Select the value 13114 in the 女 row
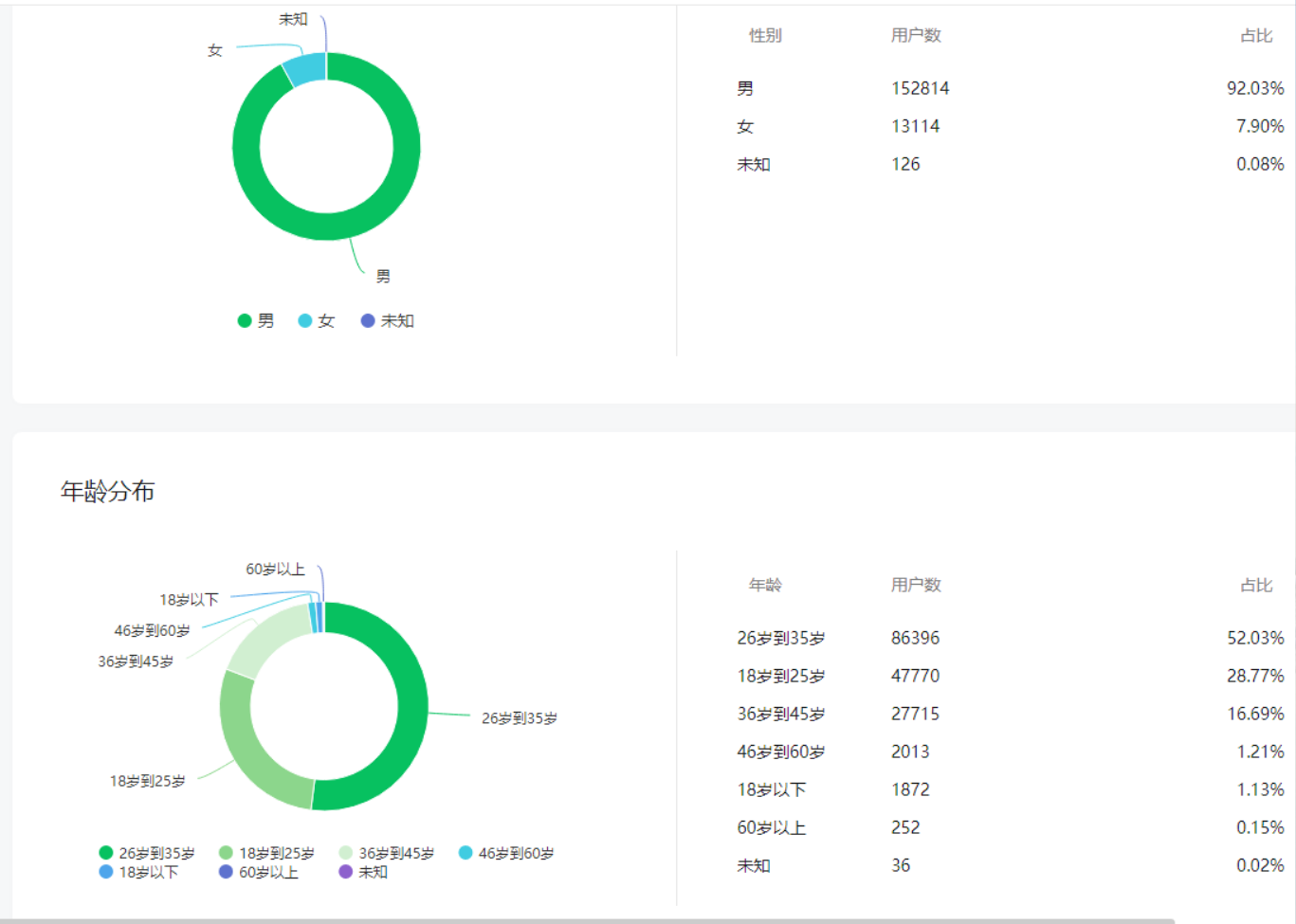Screen dimensions: 1296x924 [x=915, y=126]
